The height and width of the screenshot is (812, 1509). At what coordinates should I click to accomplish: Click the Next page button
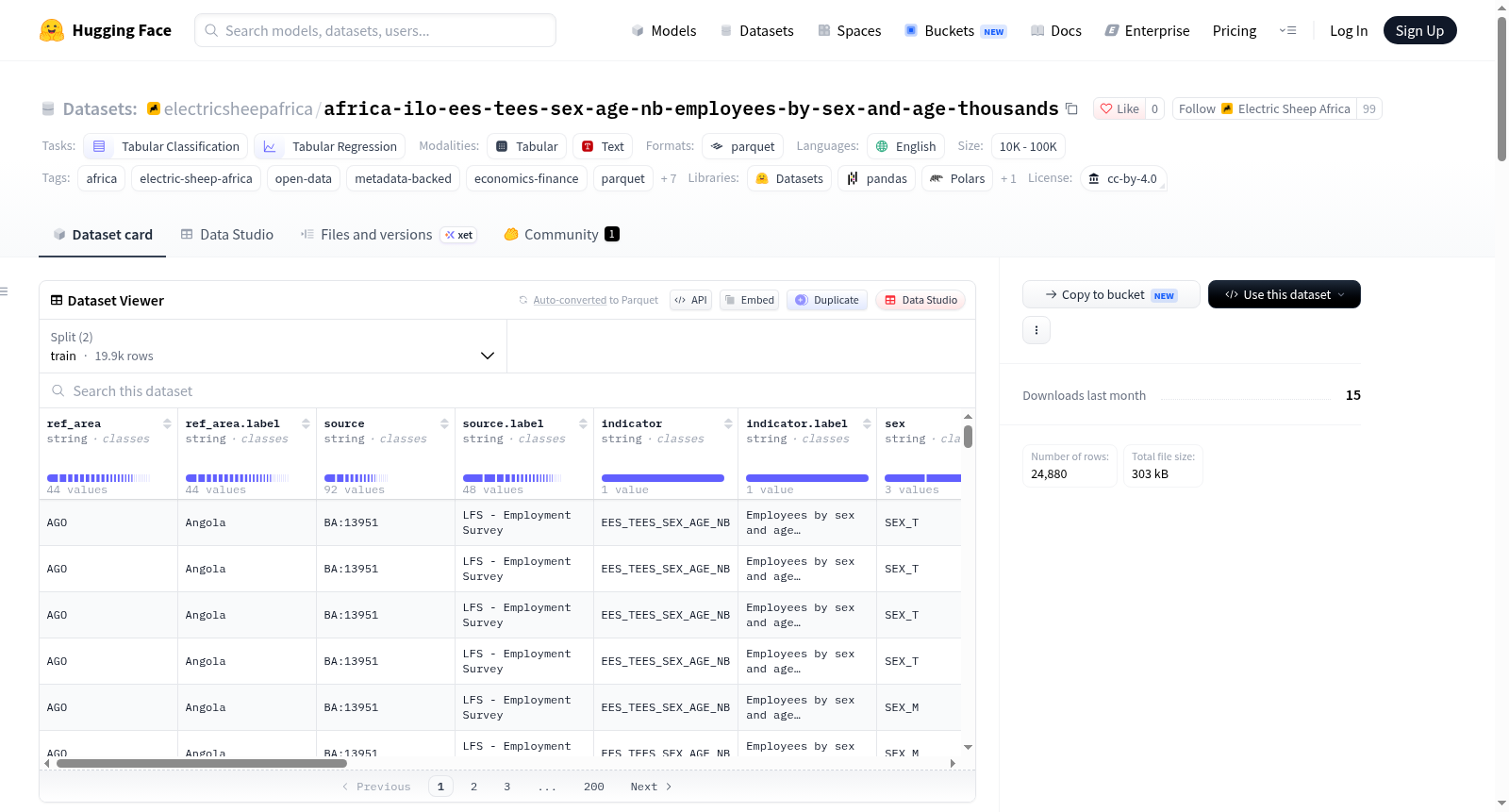(651, 787)
